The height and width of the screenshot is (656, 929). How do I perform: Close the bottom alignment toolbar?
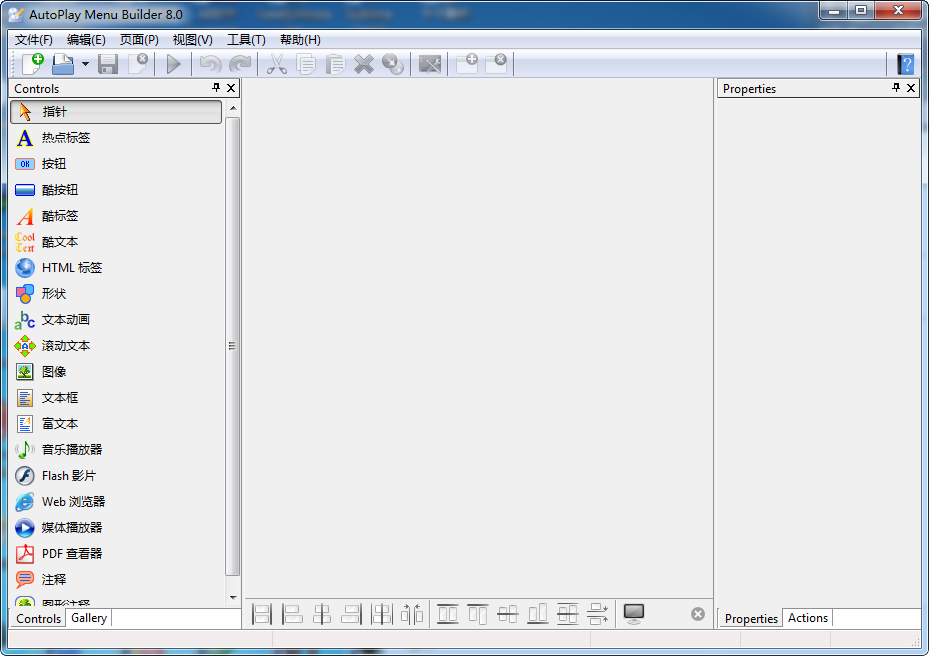(698, 614)
